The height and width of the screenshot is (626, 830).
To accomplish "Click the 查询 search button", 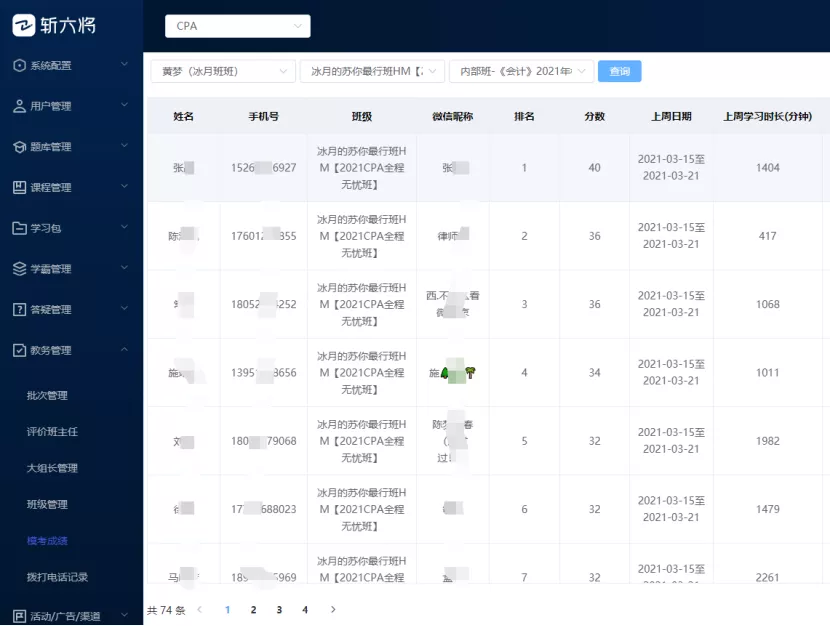I will 619,71.
